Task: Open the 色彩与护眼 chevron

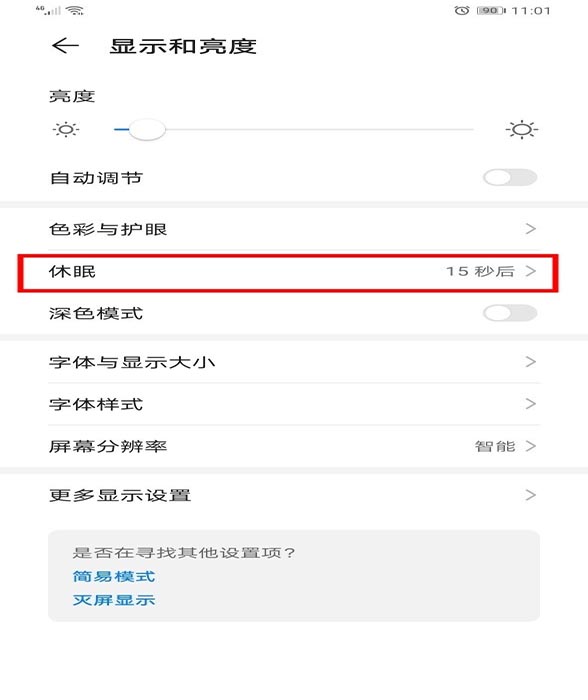Action: pyautogui.click(x=530, y=229)
